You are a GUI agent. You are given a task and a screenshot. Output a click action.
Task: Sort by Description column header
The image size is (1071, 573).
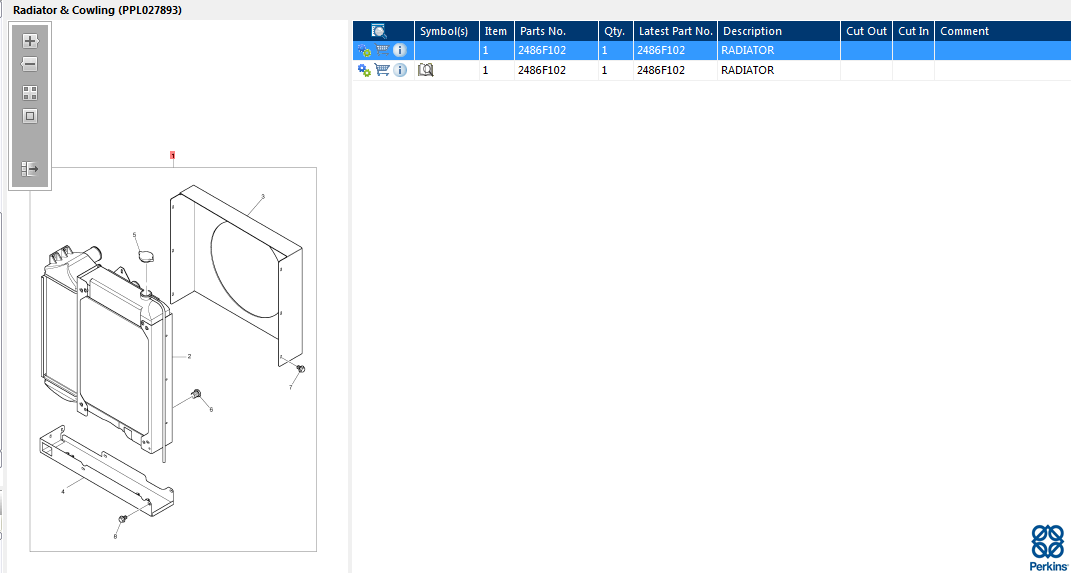[779, 31]
